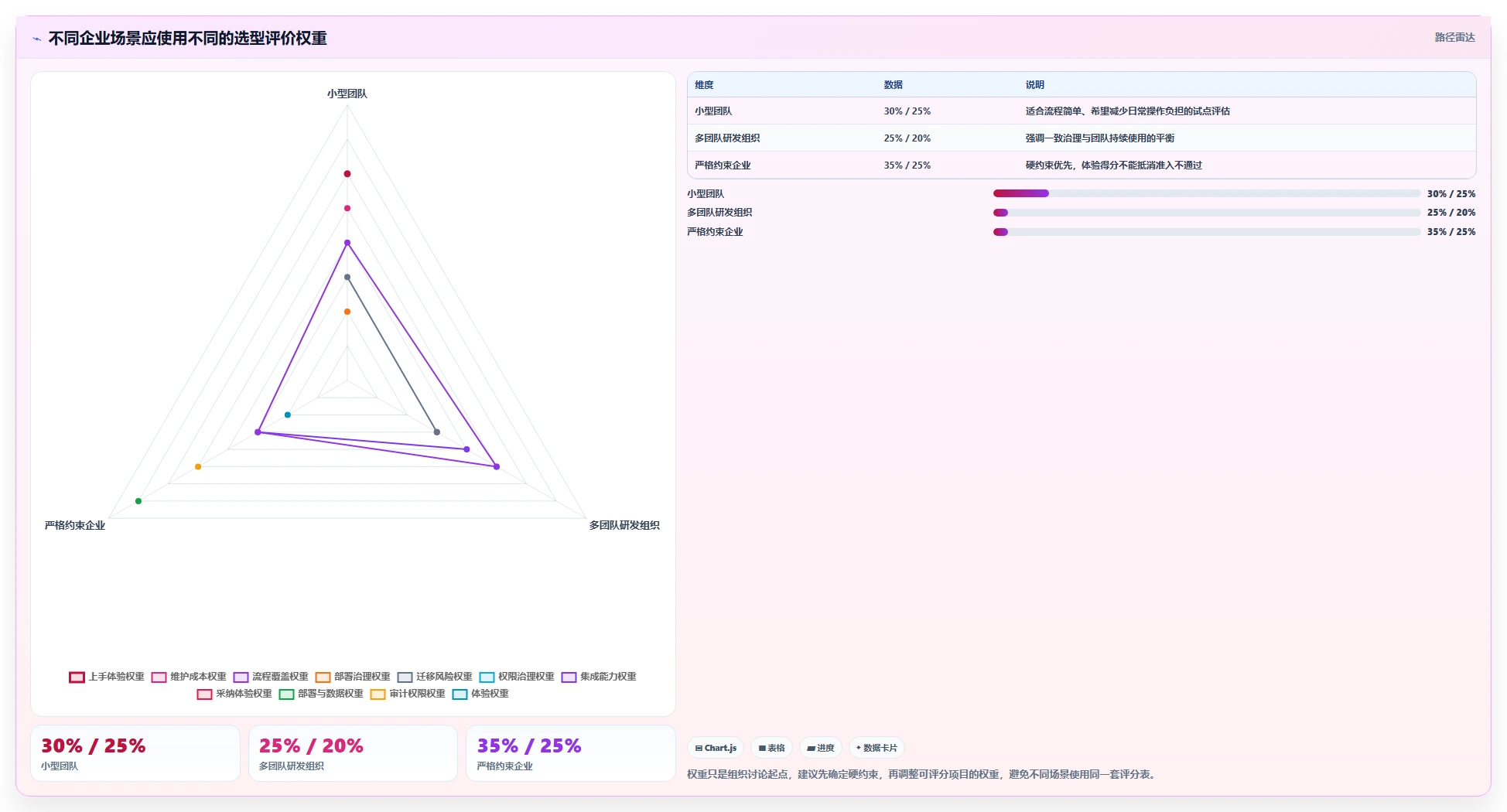The width and height of the screenshot is (1507, 812).
Task: Select the 多团队研发组织 table row cell
Action: pos(727,138)
